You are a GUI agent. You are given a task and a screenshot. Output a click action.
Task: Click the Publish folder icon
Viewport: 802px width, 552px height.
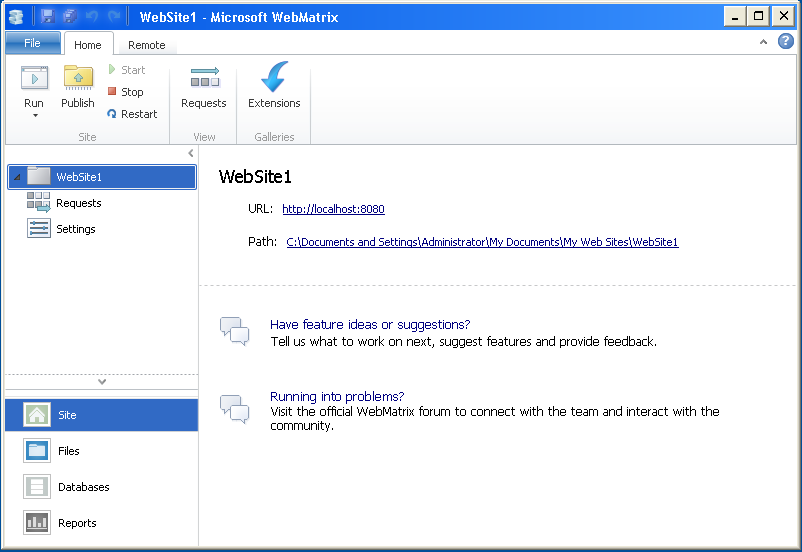[x=78, y=78]
